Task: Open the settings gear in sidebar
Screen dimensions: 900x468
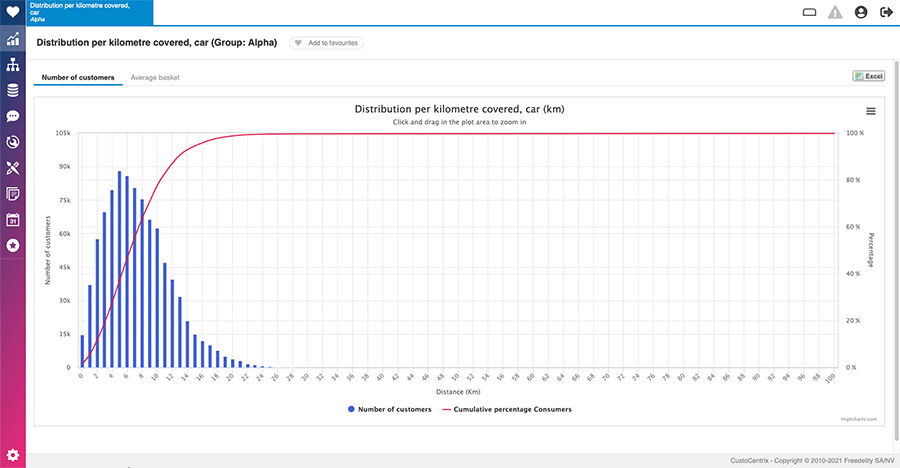Action: (x=13, y=455)
